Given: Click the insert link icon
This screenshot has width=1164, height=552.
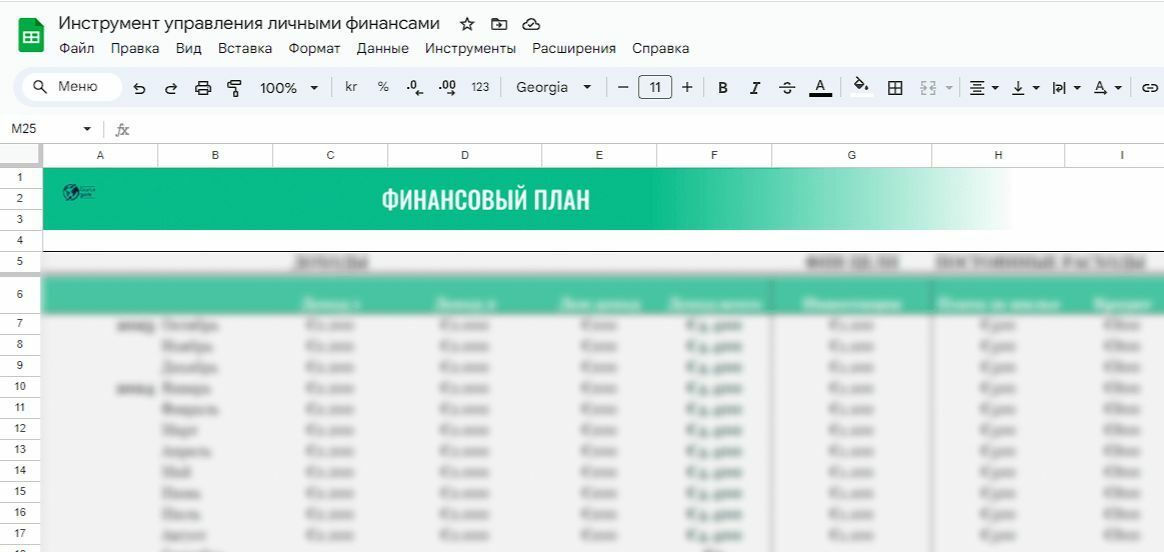Looking at the screenshot, I should 1150,88.
